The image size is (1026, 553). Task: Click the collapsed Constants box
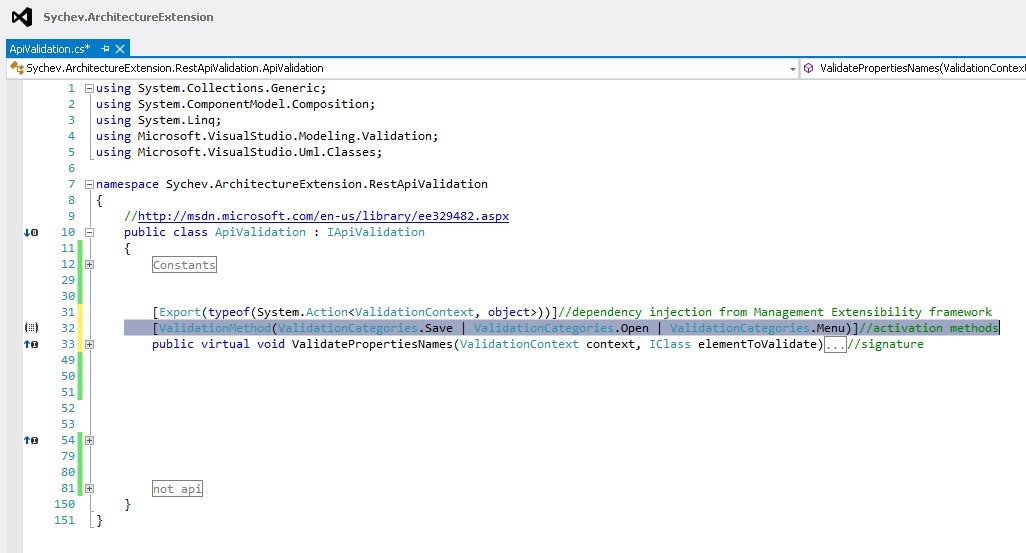click(184, 264)
